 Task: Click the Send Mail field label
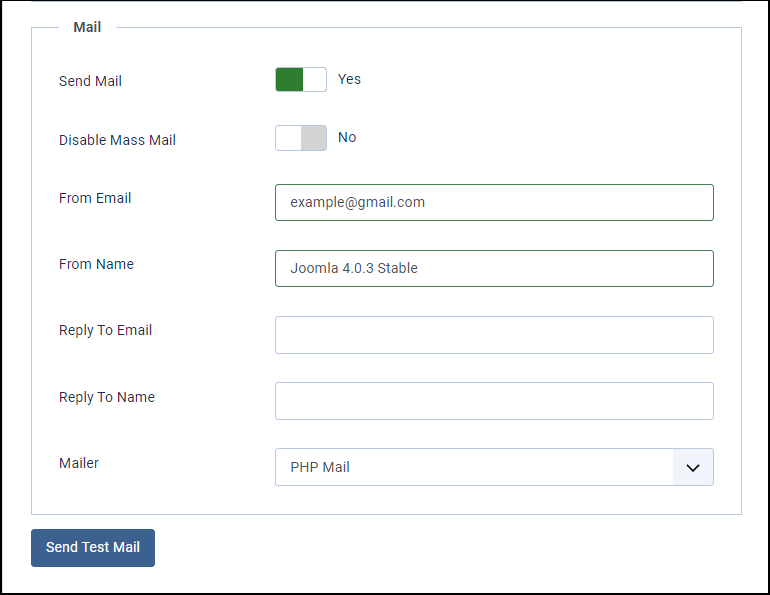[x=90, y=81]
